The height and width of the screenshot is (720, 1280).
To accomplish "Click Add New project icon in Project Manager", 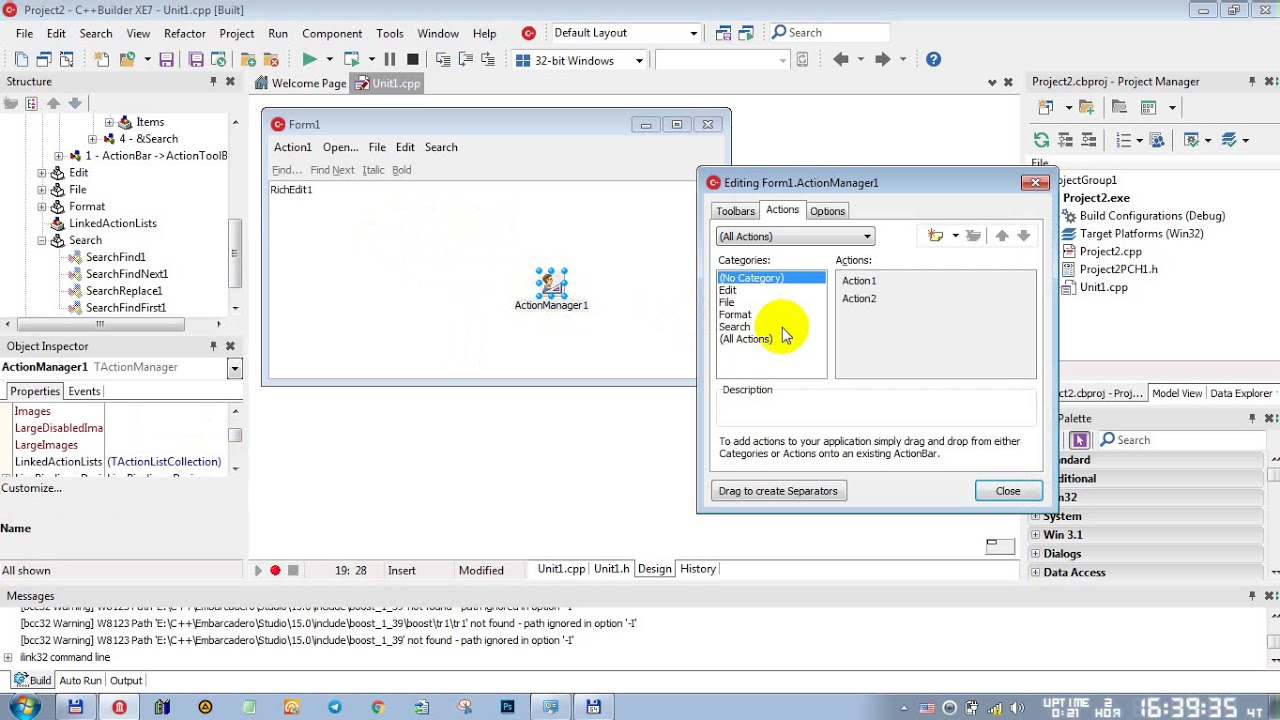I will point(1046,107).
